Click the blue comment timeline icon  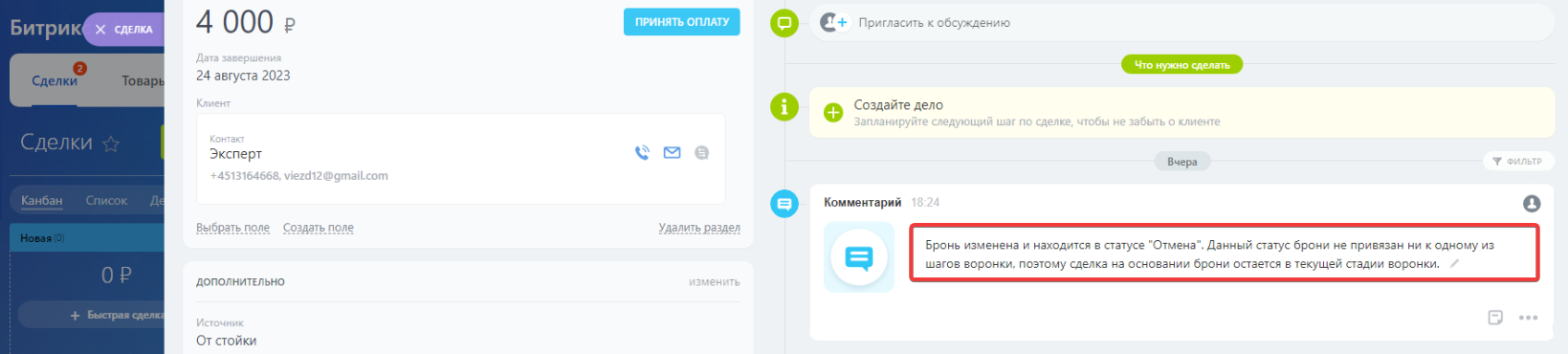click(x=784, y=203)
